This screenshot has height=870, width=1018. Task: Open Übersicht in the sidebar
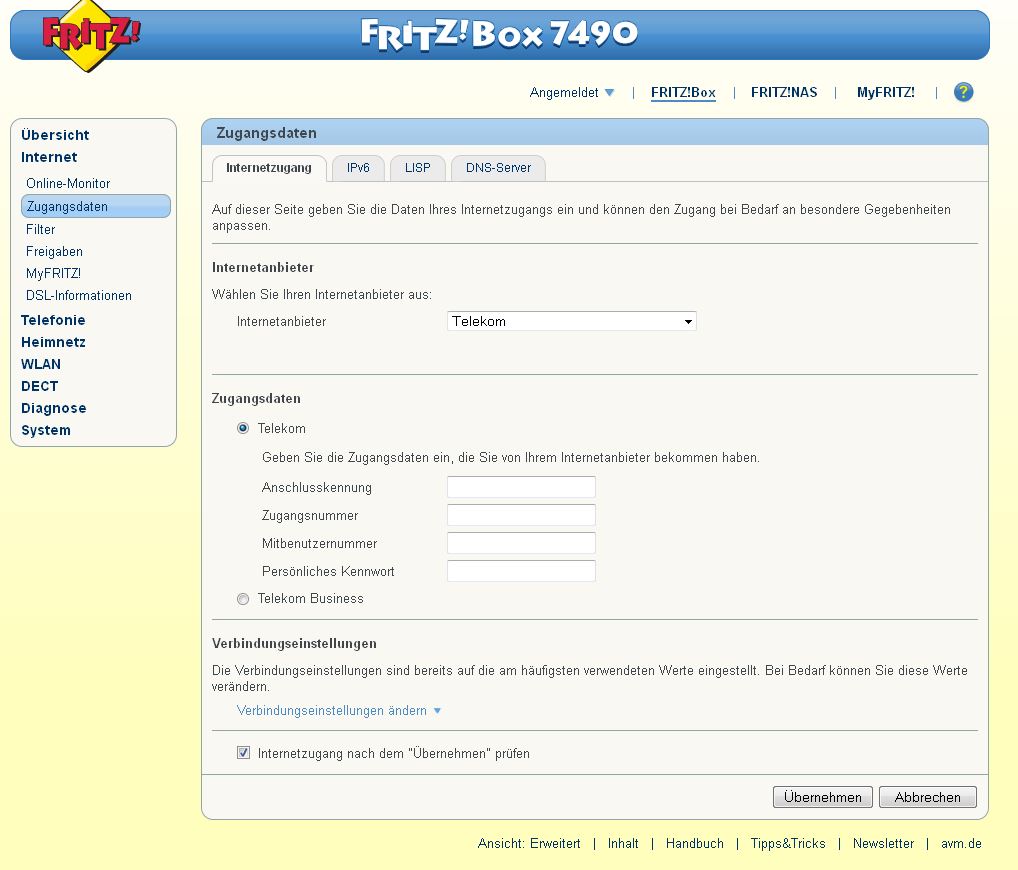(x=55, y=135)
